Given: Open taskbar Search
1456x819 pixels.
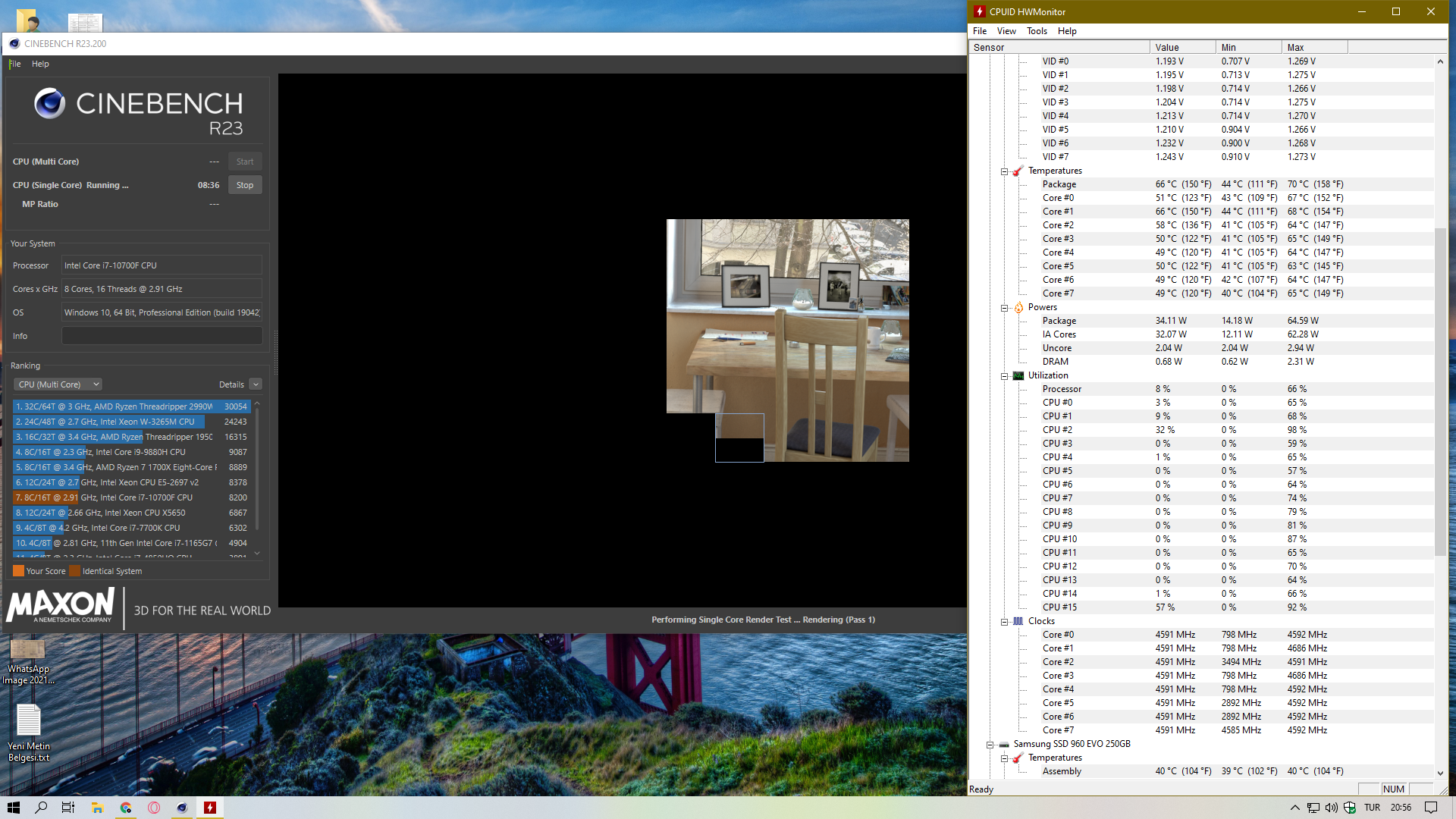Looking at the screenshot, I should 41,808.
